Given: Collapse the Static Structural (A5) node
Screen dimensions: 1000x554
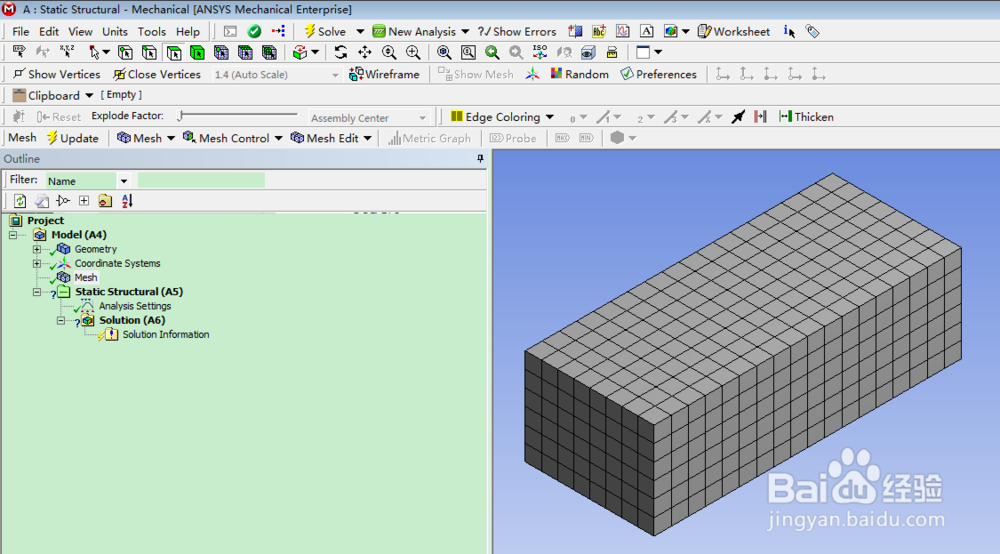Looking at the screenshot, I should click(36, 292).
